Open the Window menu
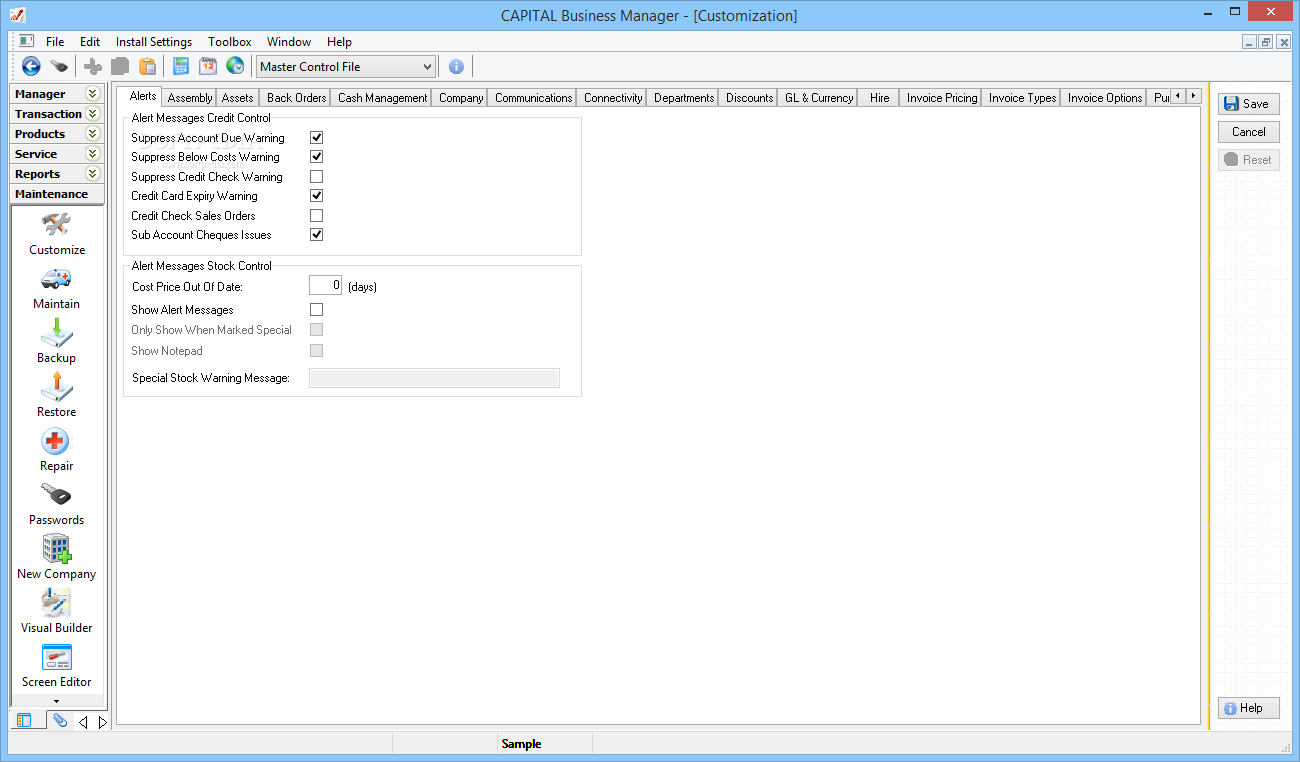Image resolution: width=1300 pixels, height=762 pixels. click(289, 42)
